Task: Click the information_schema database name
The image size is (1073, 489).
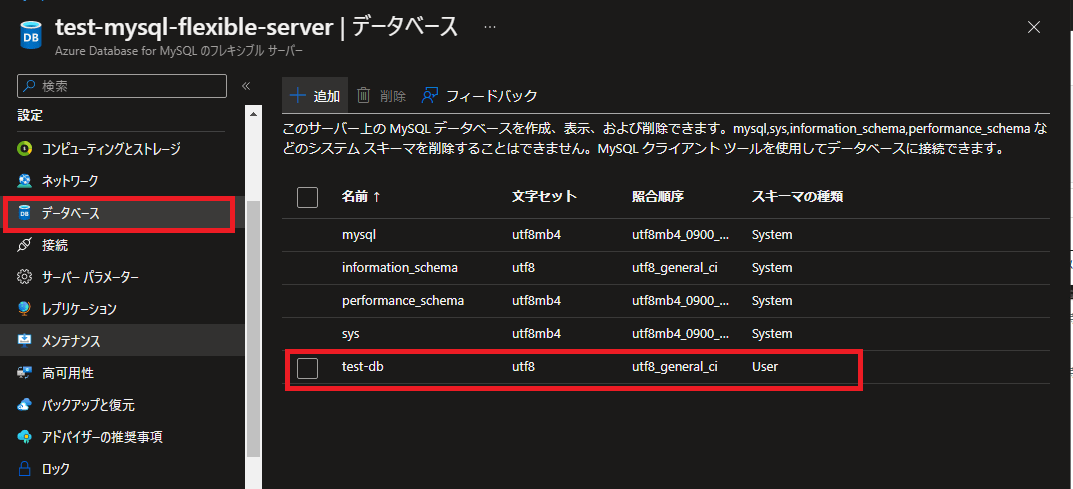Action: tap(400, 267)
